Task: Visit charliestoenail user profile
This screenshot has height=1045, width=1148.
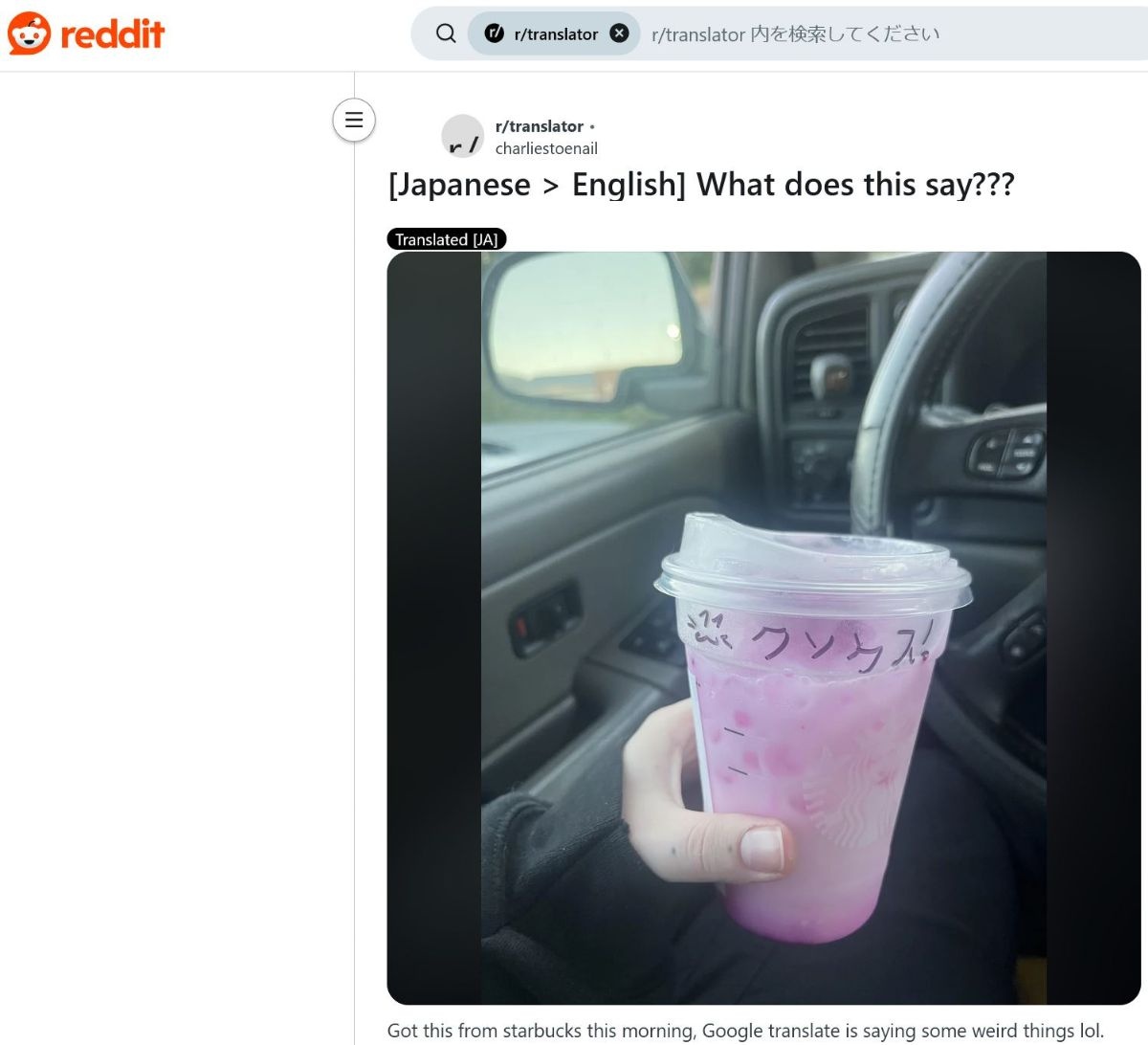Action: point(546,148)
